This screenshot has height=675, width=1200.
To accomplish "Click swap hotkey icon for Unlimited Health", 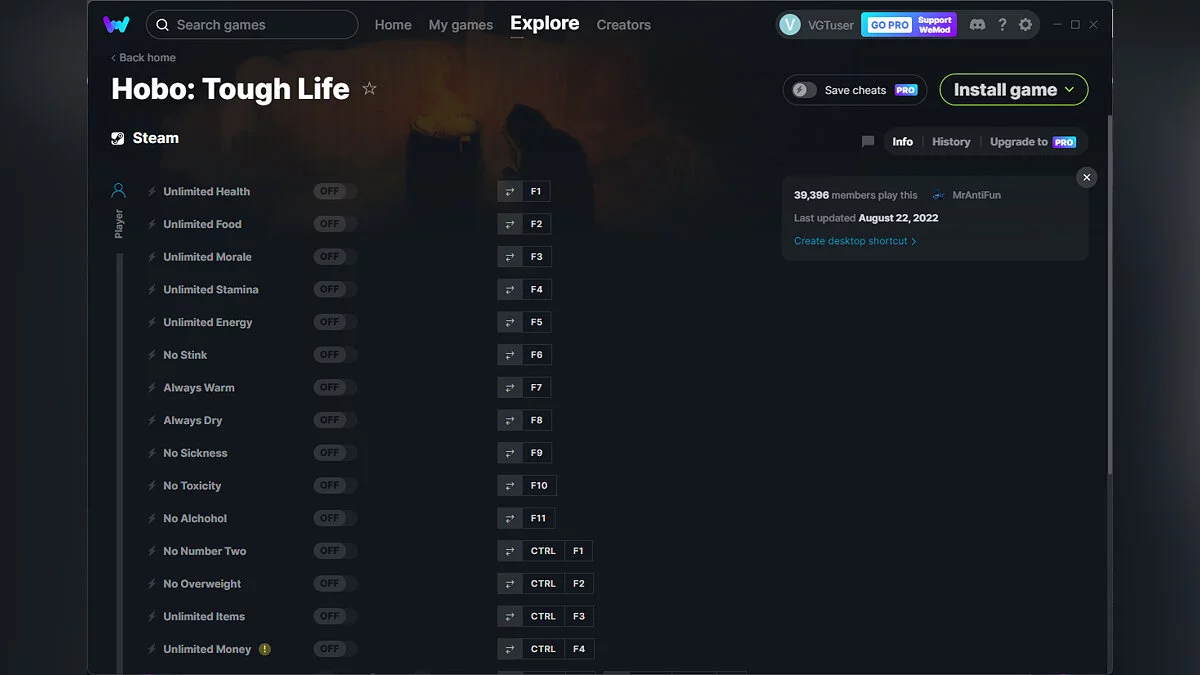I will (510, 191).
